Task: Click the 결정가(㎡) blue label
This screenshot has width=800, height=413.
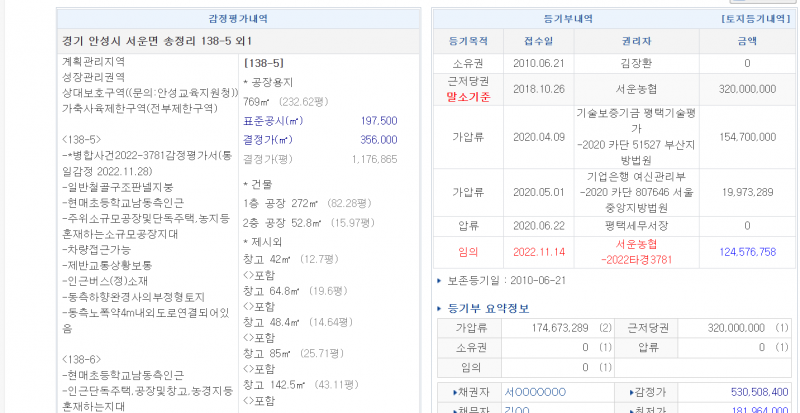Action: pyautogui.click(x=268, y=140)
